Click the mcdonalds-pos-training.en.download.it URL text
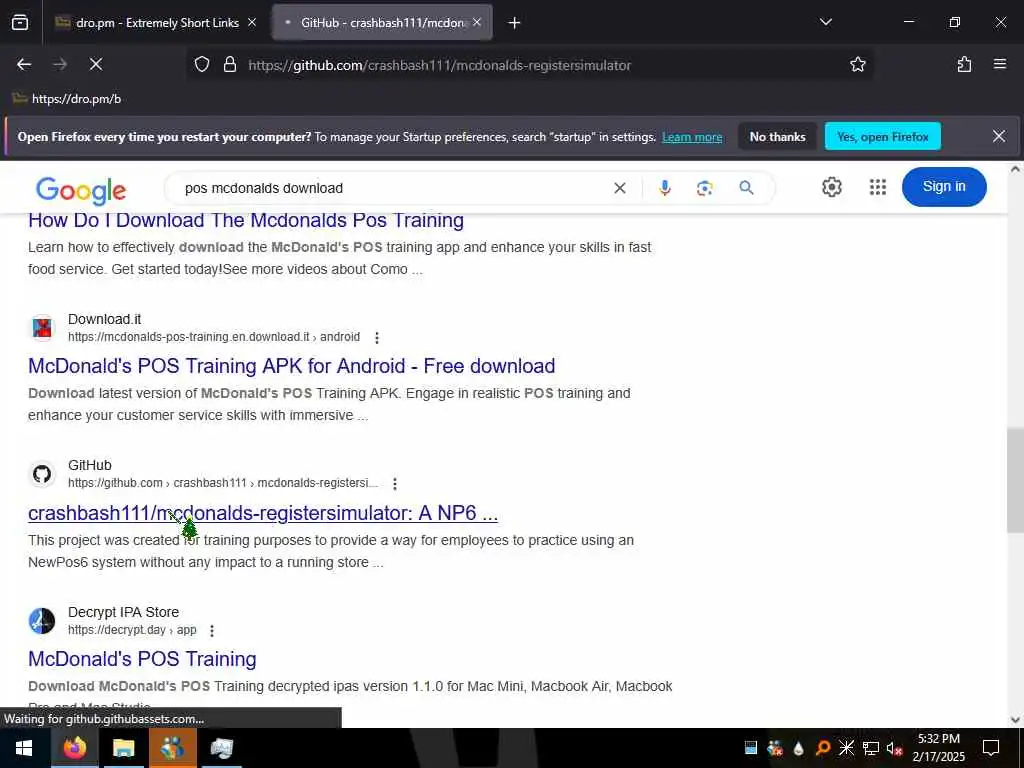Image resolution: width=1024 pixels, height=768 pixels. [x=214, y=337]
